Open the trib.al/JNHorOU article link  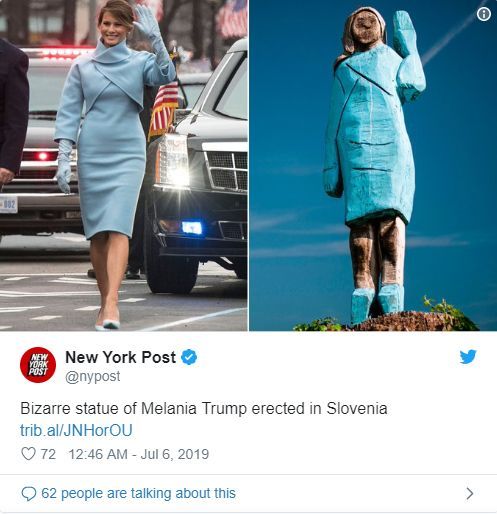[76, 430]
